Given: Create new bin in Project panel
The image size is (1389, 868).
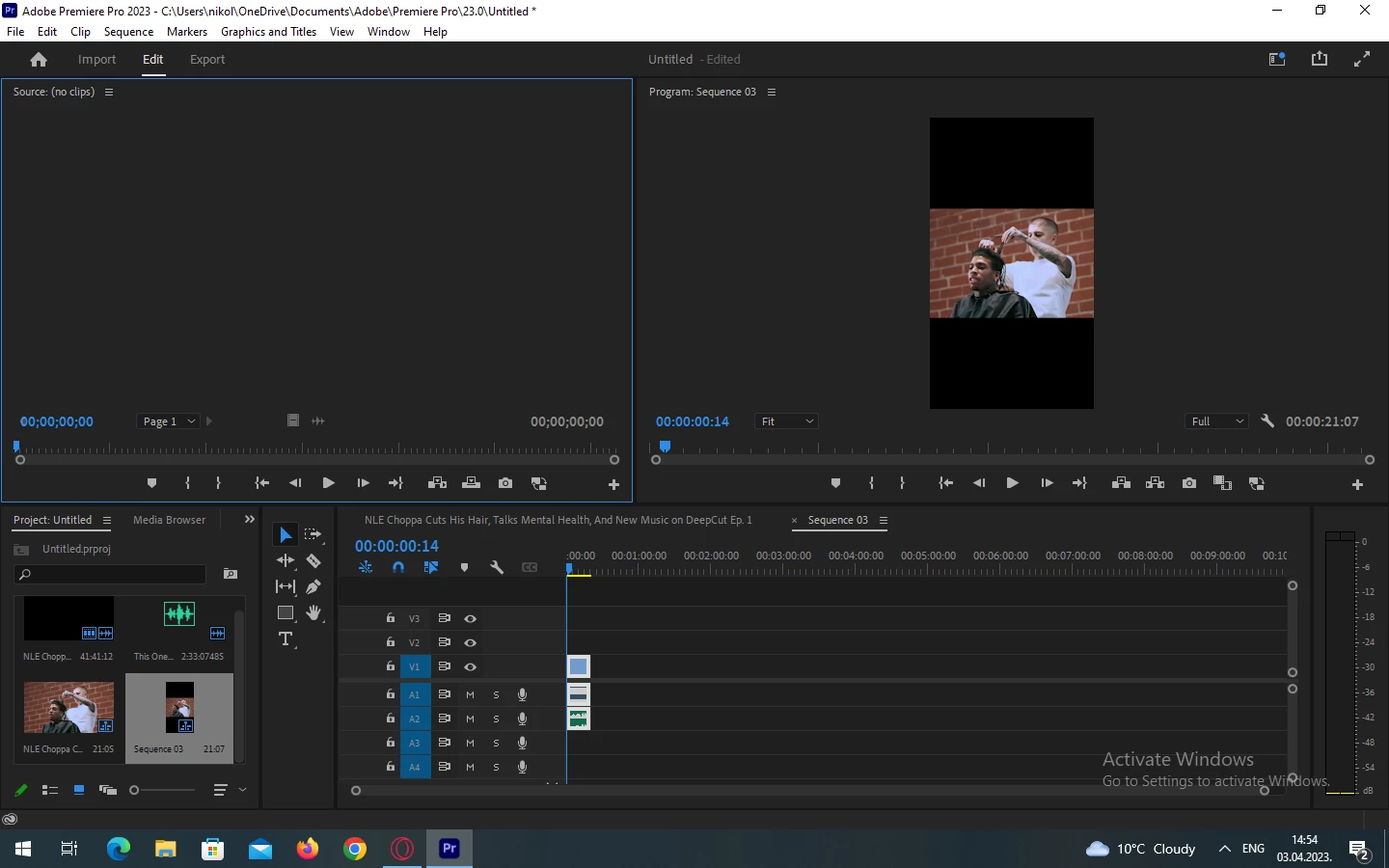Looking at the screenshot, I should 231,574.
